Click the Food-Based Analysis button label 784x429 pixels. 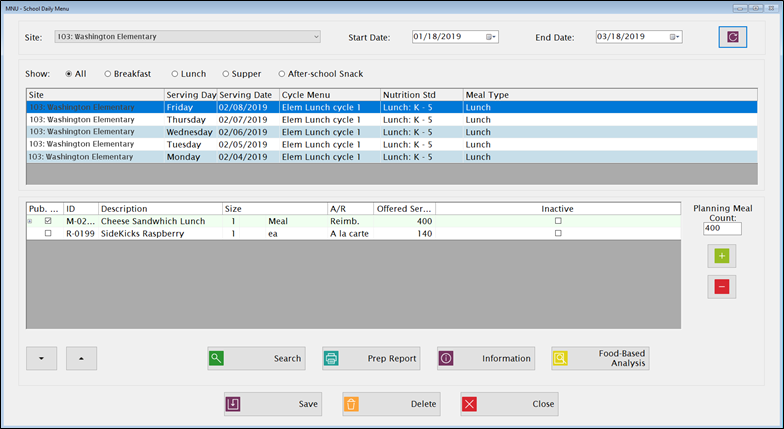pyautogui.click(x=622, y=358)
